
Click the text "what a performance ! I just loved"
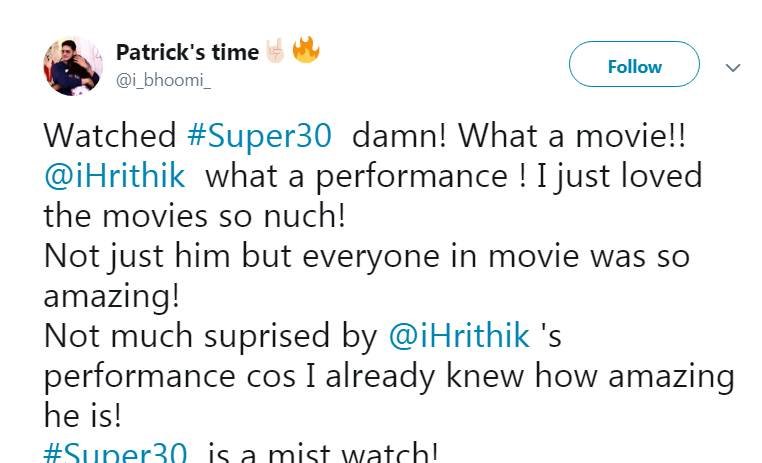[453, 176]
